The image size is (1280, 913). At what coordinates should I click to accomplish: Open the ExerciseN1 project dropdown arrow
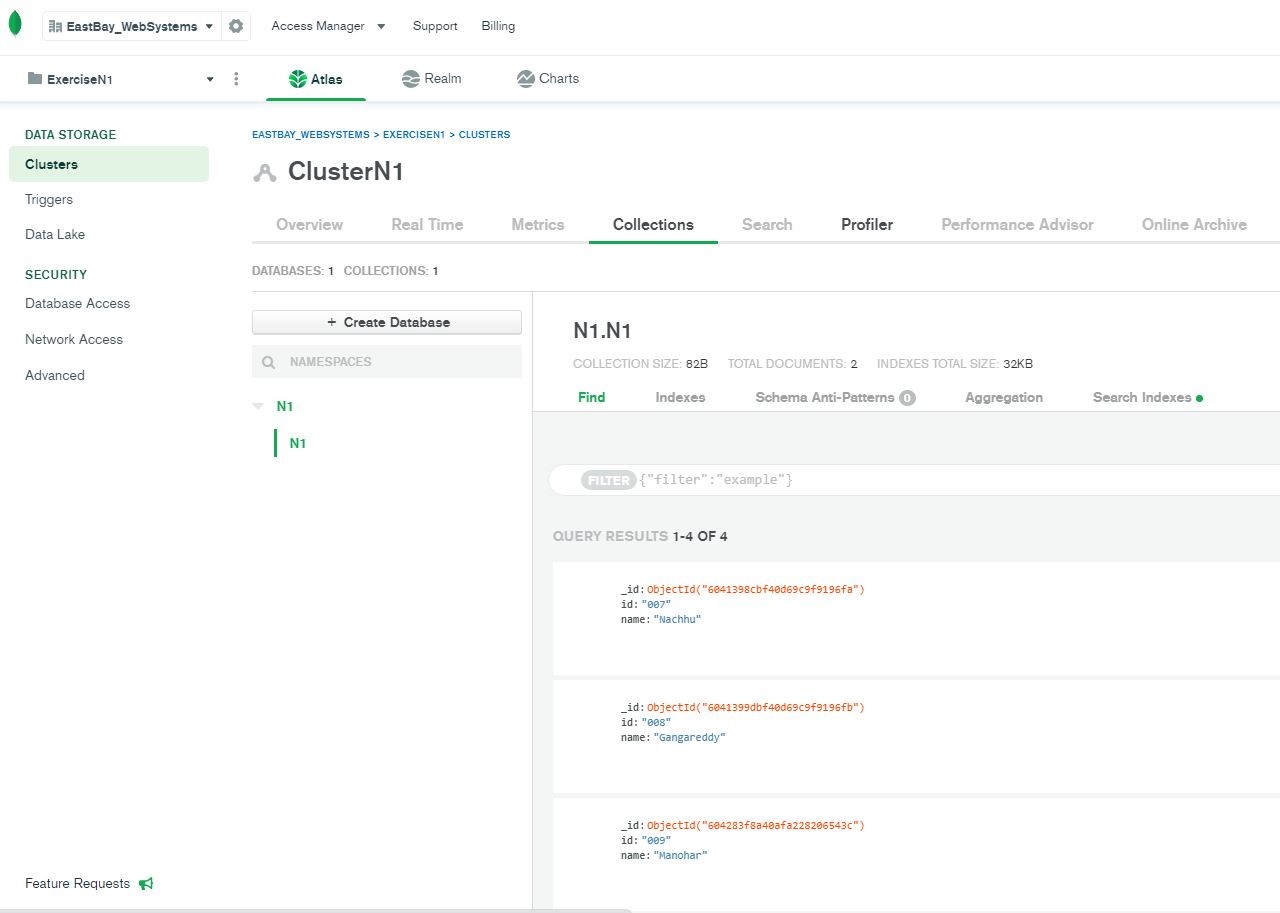pos(210,79)
